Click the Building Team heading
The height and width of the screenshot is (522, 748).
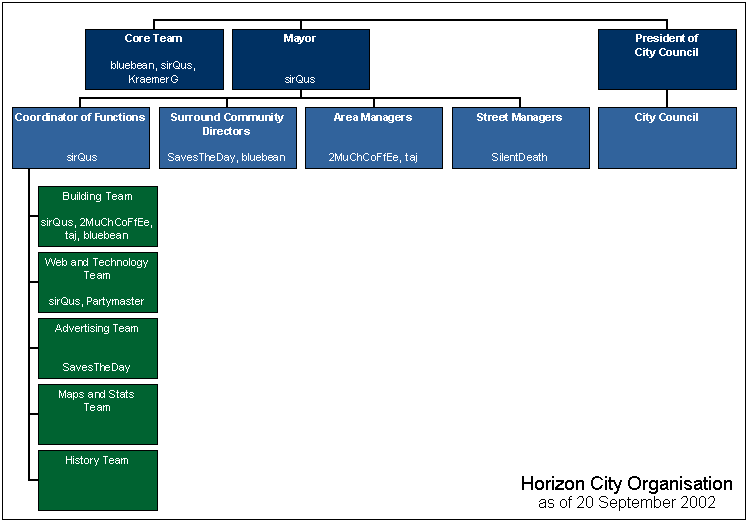[x=97, y=197]
